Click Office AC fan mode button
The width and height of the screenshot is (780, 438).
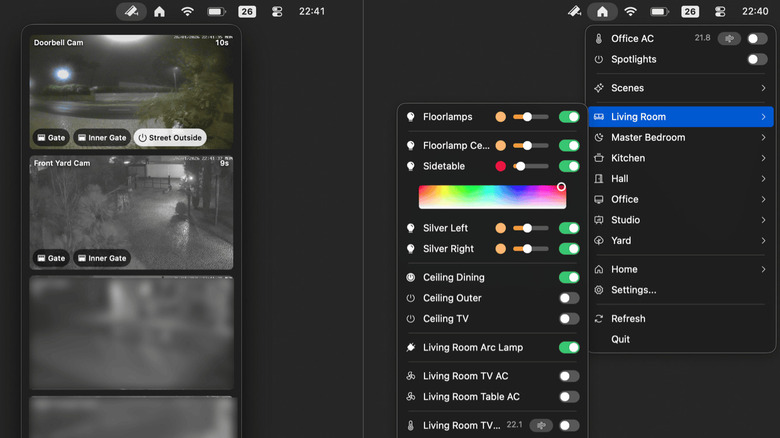(x=729, y=38)
